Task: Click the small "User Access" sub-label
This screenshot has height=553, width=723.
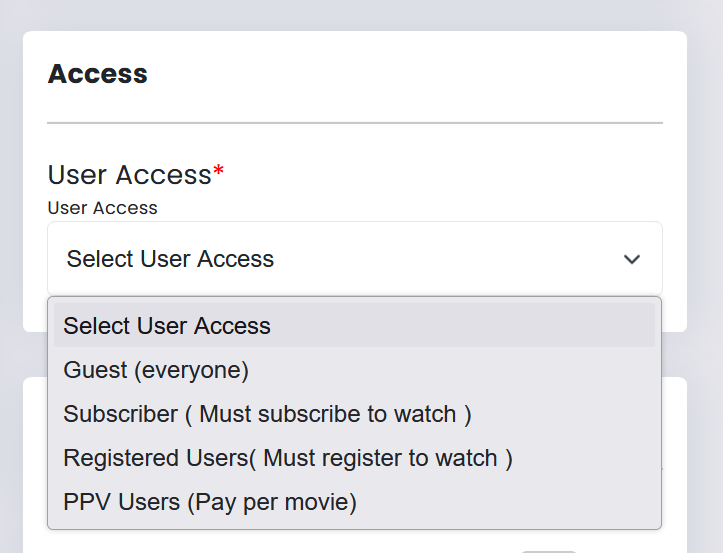Action: click(103, 208)
